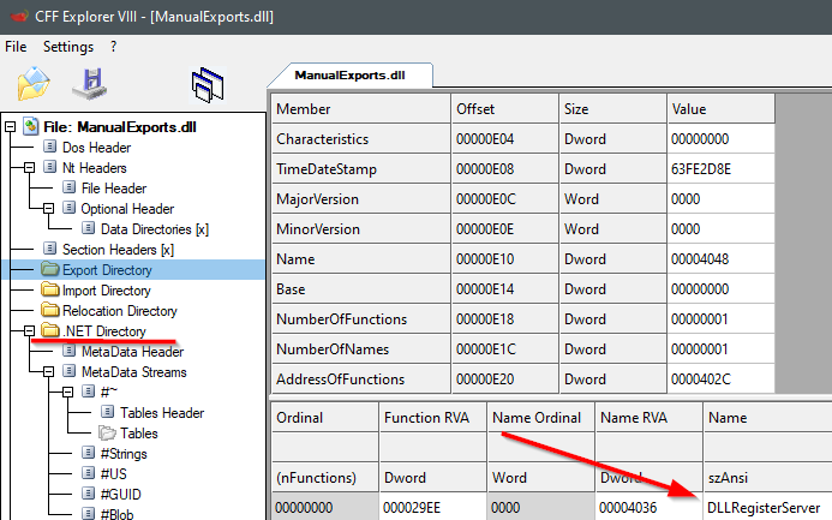Click the Open file toolbar icon
Screen dimensions: 832x520
click(33, 83)
